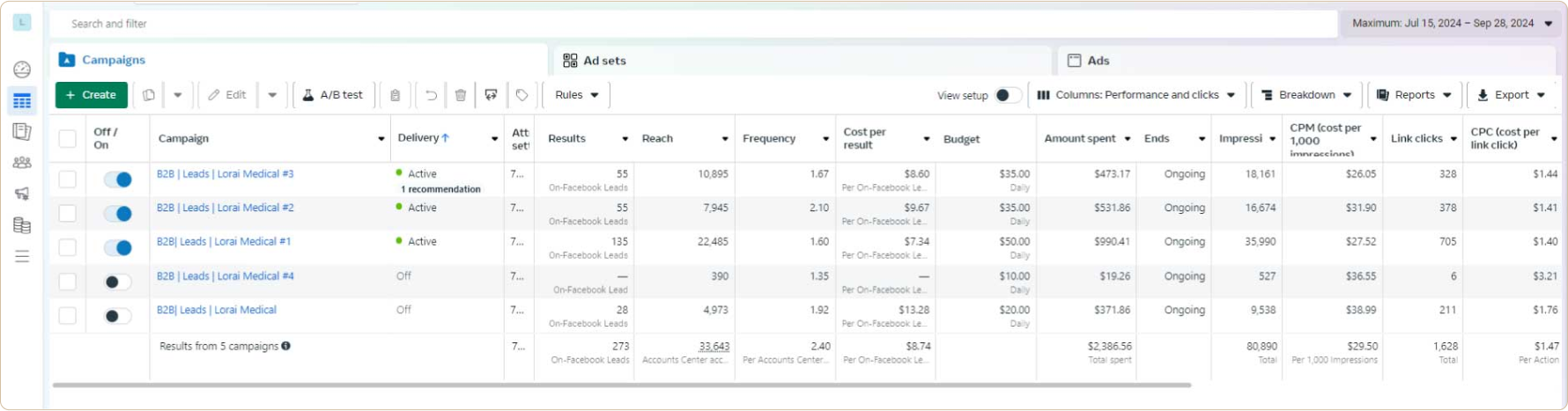The image size is (1568, 411).
Task: Click the Delivery sort arrow icon
Action: pyautogui.click(x=446, y=138)
